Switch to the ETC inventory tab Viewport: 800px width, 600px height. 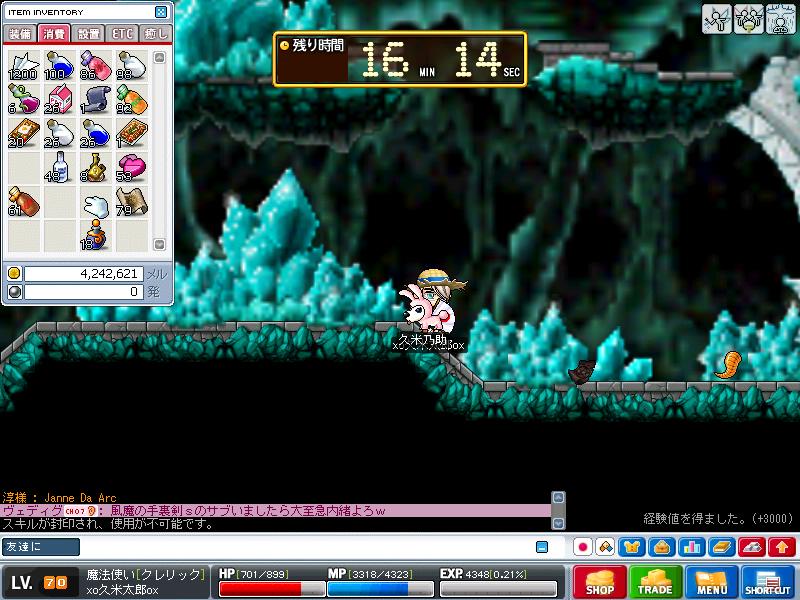tap(122, 34)
